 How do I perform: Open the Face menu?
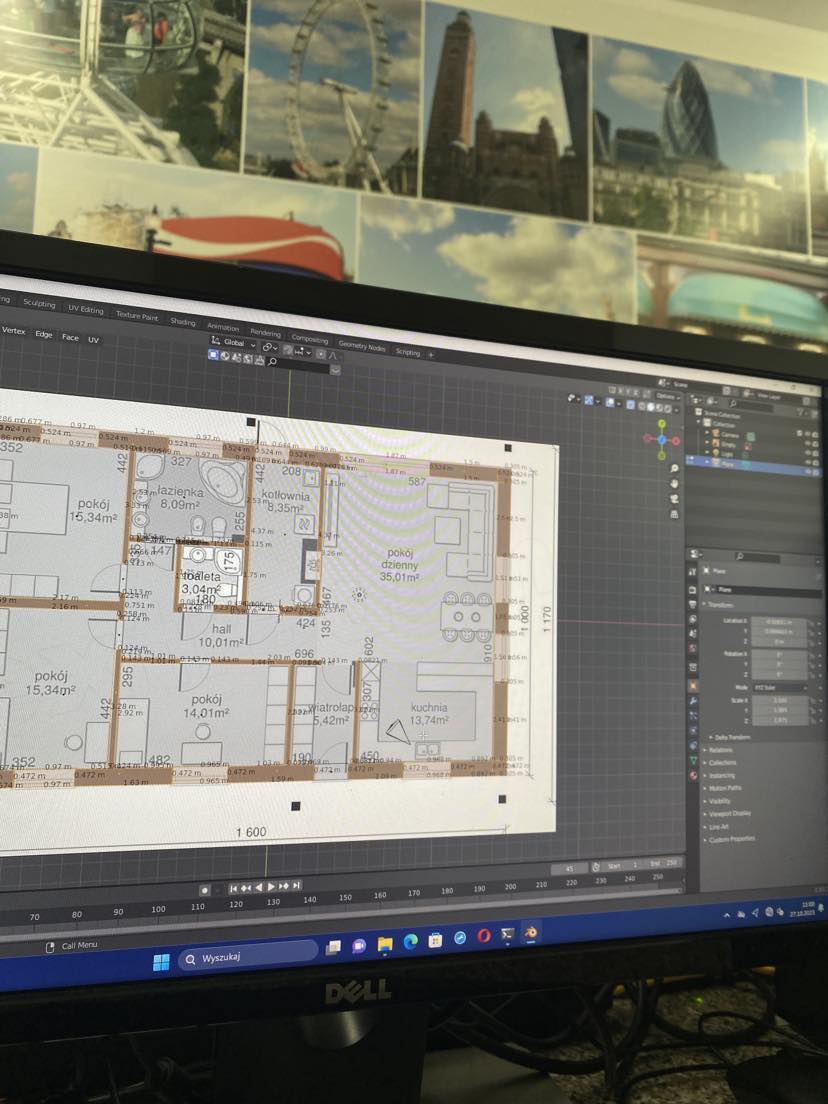[x=70, y=337]
